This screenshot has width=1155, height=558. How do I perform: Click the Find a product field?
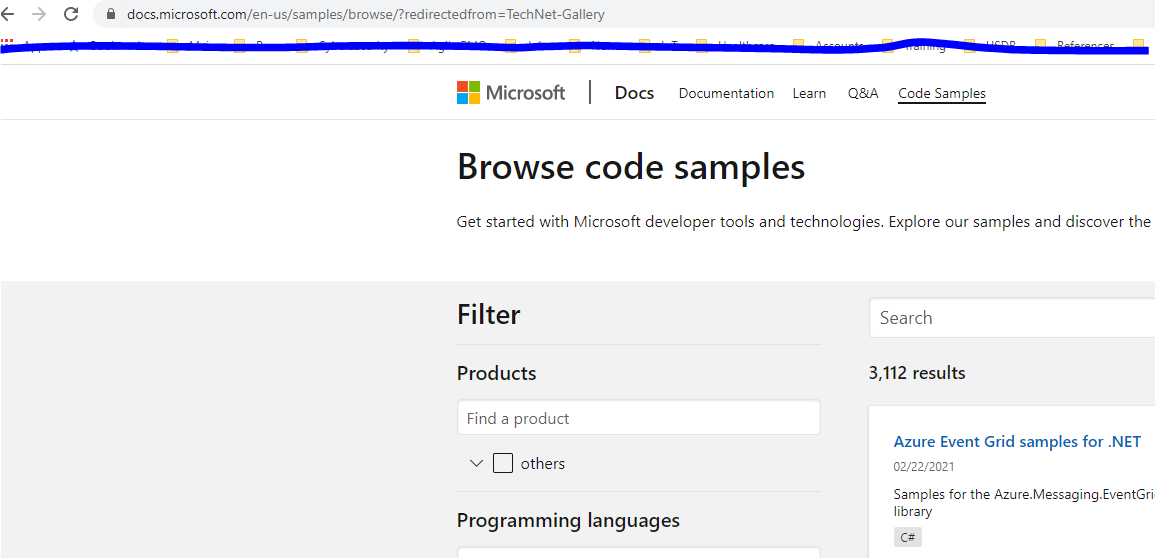tap(639, 418)
